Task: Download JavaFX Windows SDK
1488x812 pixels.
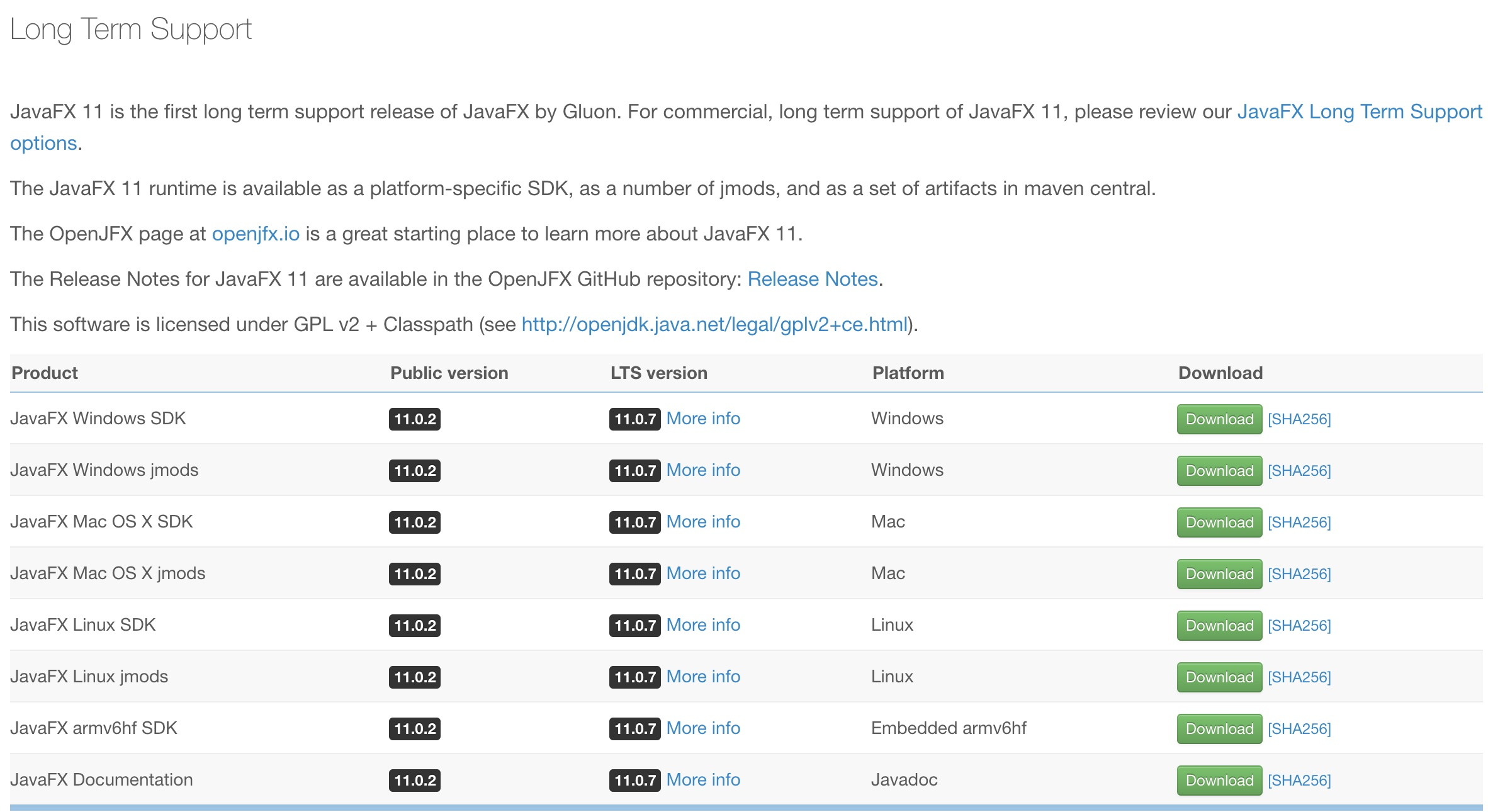Action: tap(1219, 419)
